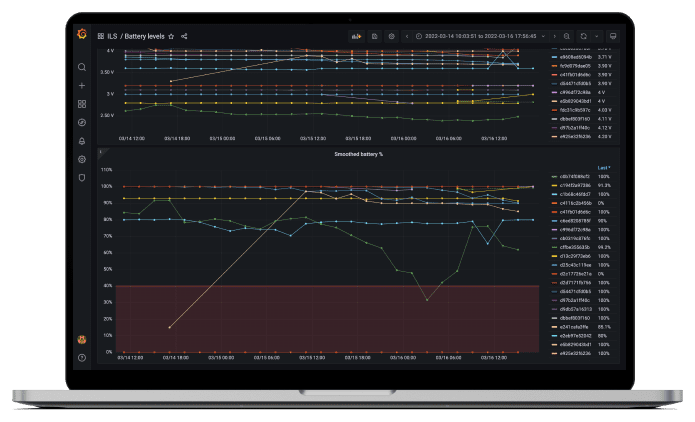Change the color swatch of the 4.03 V series
Viewport: 695px width, 422px height.
pyautogui.click(x=554, y=110)
